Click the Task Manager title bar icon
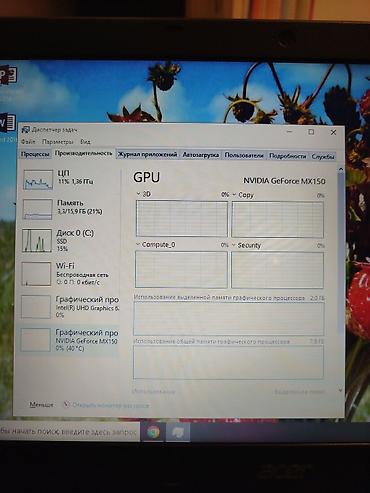 tap(26, 130)
